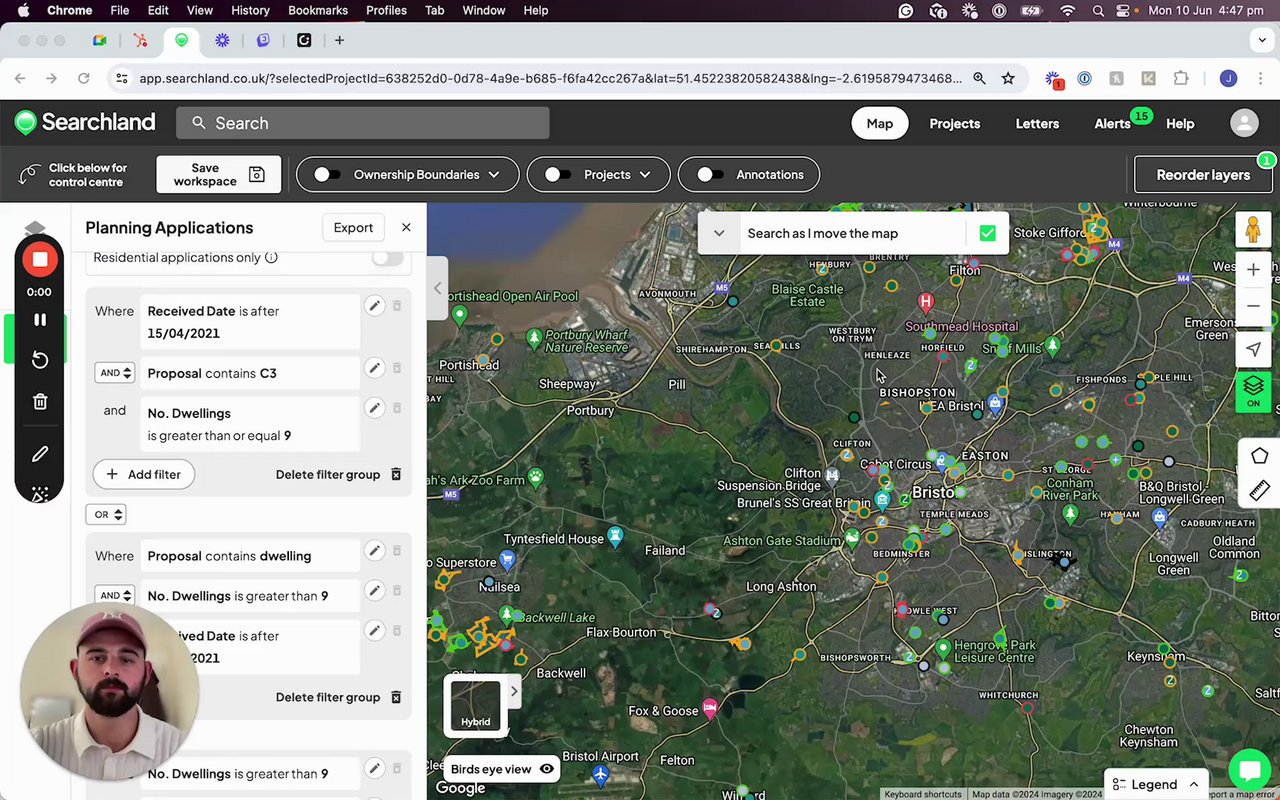Open the Letters tab
Image resolution: width=1280 pixels, height=800 pixels.
tap(1037, 123)
